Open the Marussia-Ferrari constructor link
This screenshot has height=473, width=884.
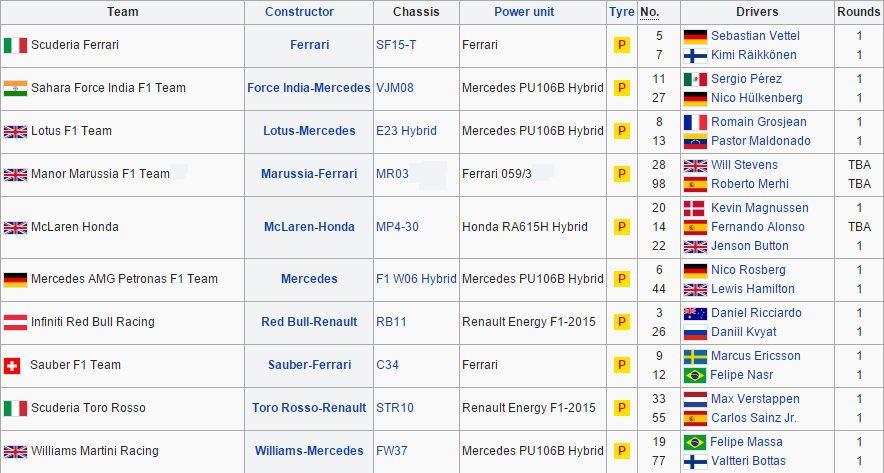[x=309, y=174]
